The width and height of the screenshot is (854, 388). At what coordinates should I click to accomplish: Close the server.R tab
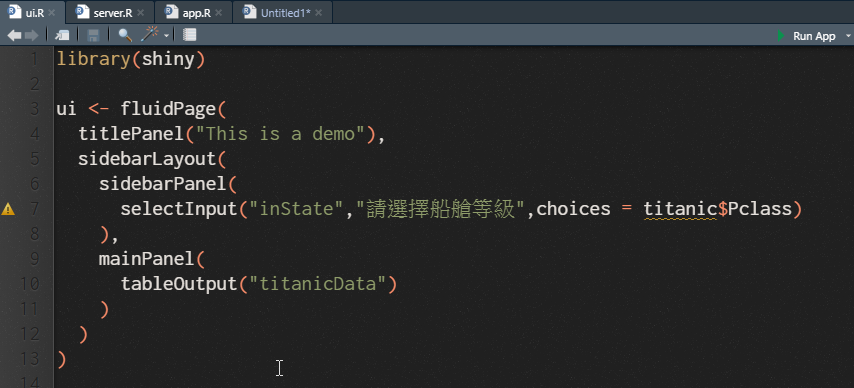coord(141,13)
